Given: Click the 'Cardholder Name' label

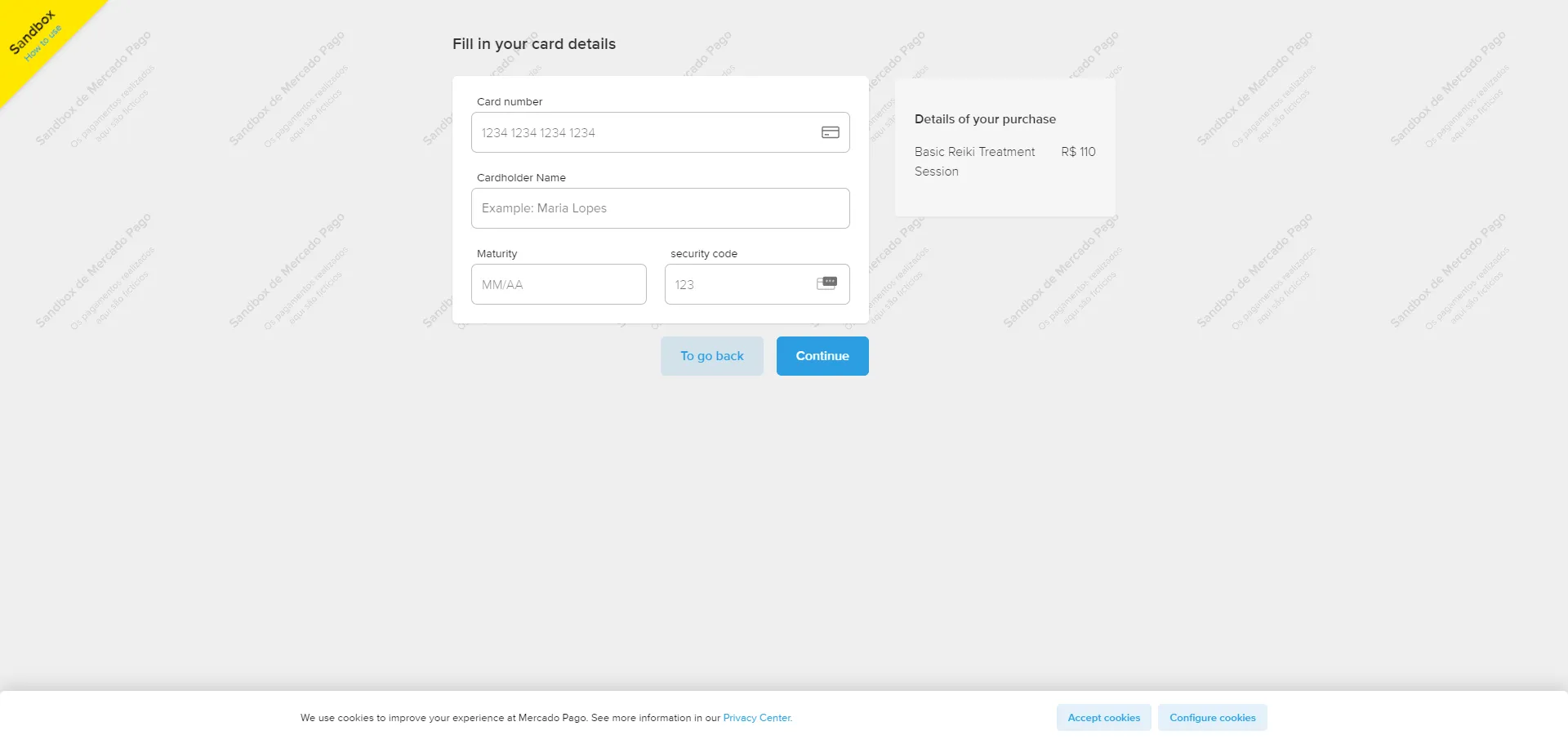Looking at the screenshot, I should click(x=521, y=178).
